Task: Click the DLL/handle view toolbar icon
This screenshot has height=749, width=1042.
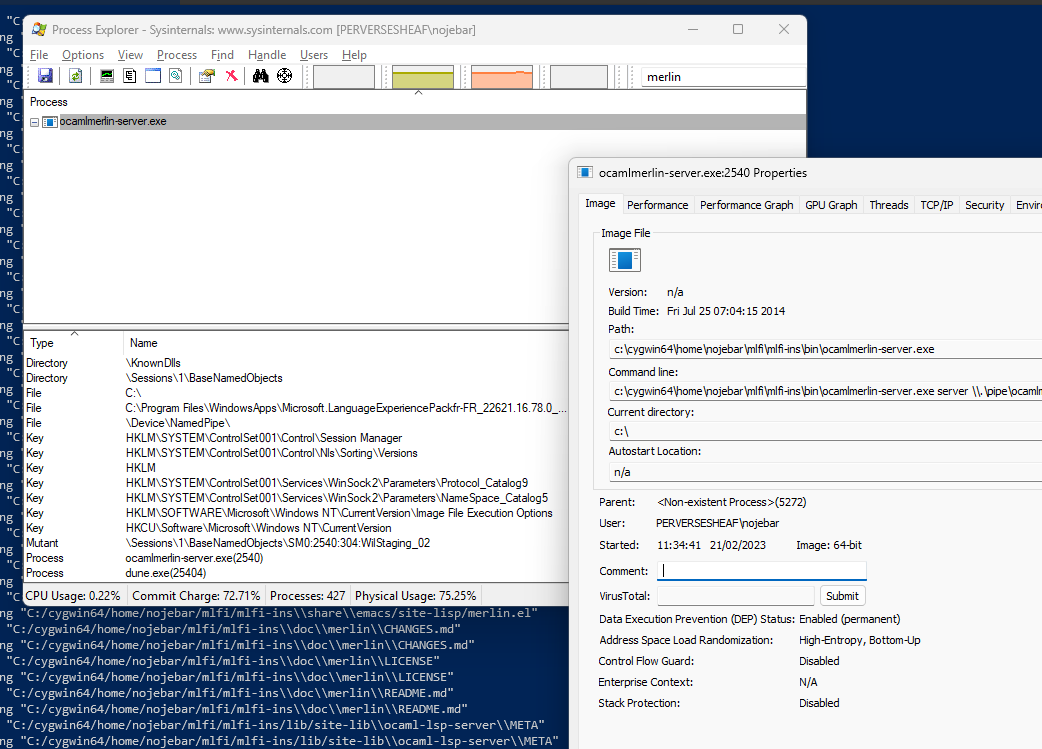Action: click(x=175, y=76)
